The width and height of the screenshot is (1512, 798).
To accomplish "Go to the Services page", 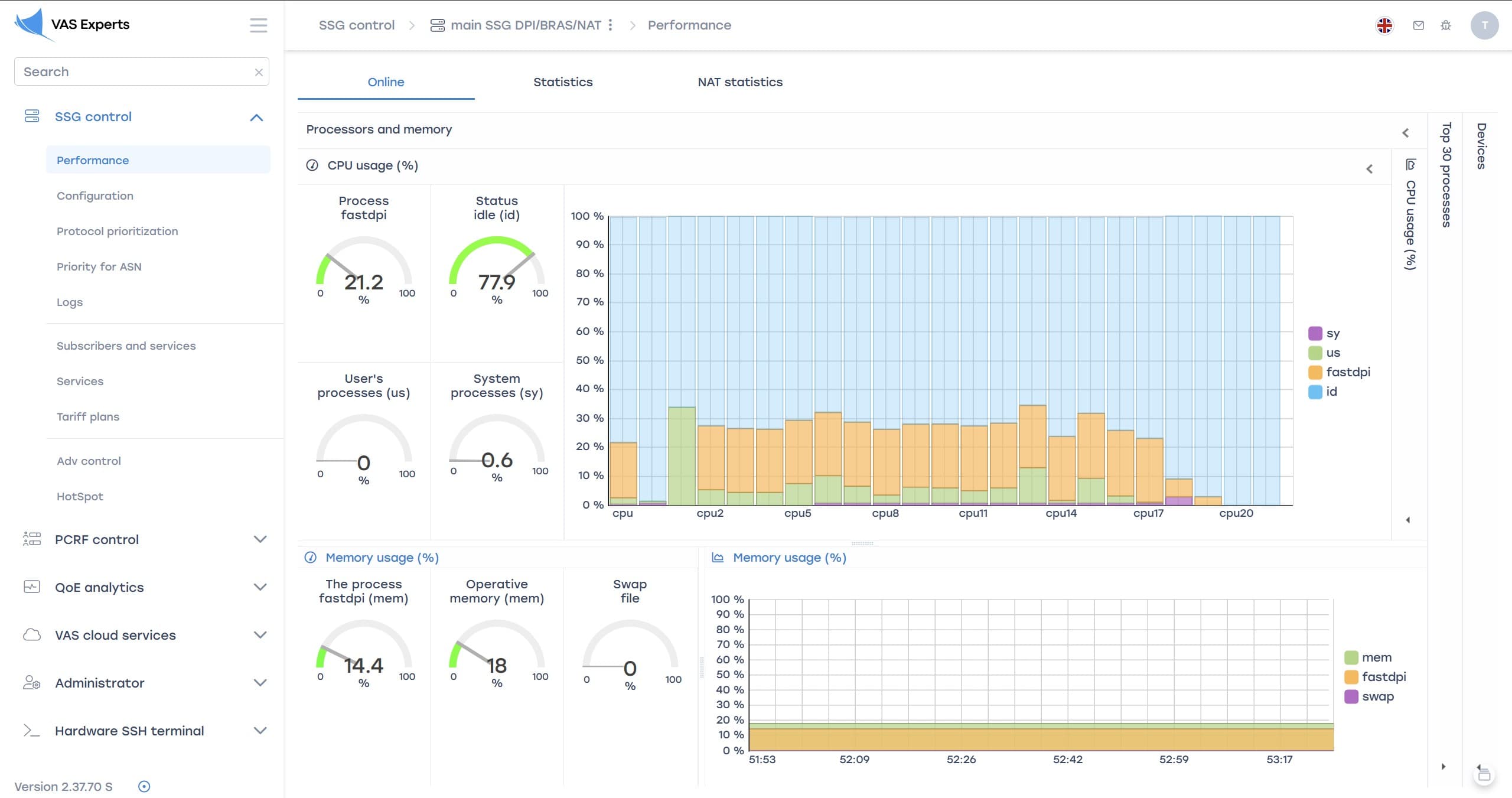I will (80, 381).
